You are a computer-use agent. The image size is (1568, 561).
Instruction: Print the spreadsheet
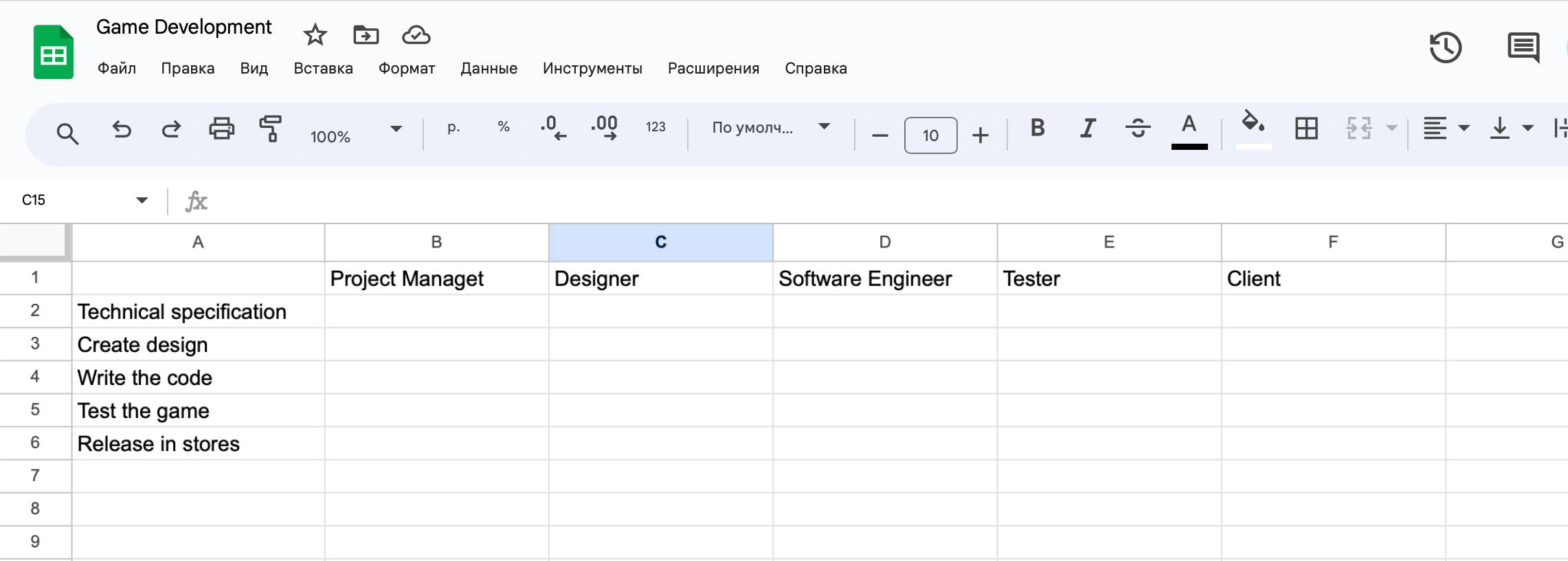[221, 129]
